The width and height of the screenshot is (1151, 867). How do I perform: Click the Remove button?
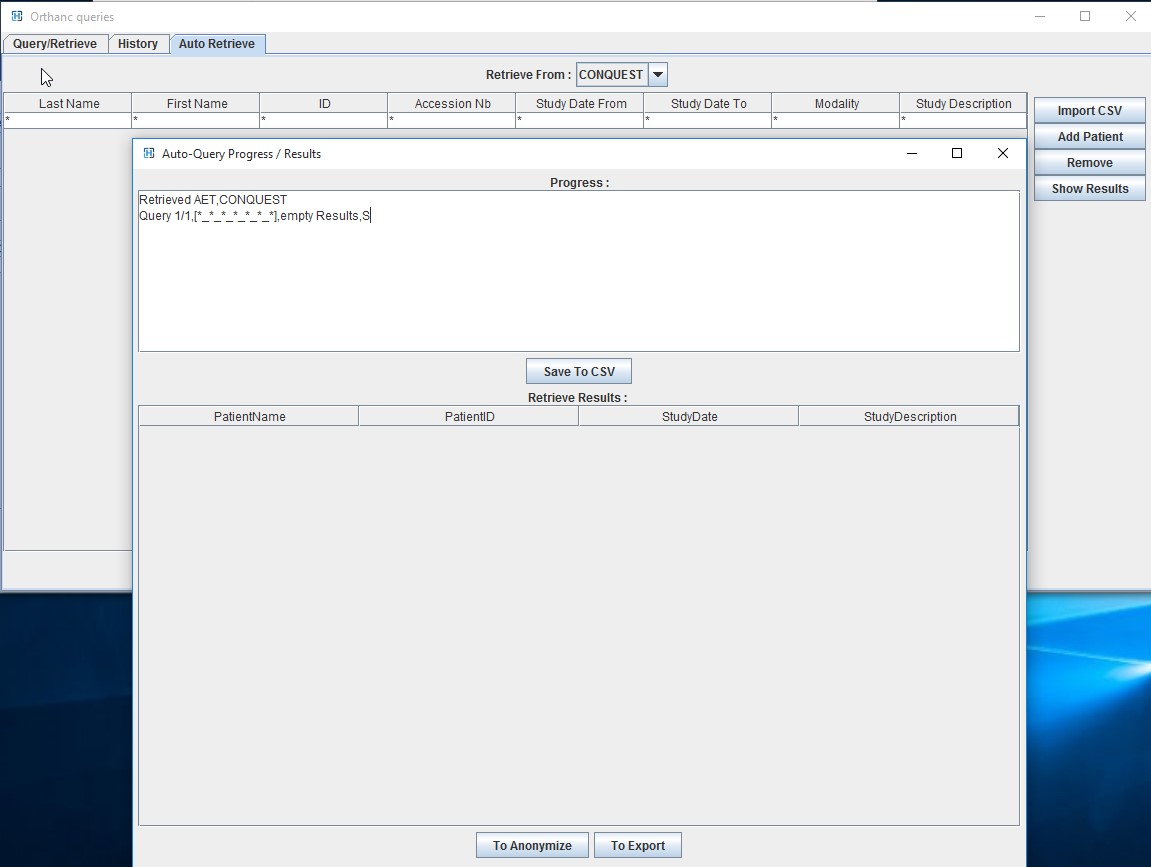[1089, 162]
